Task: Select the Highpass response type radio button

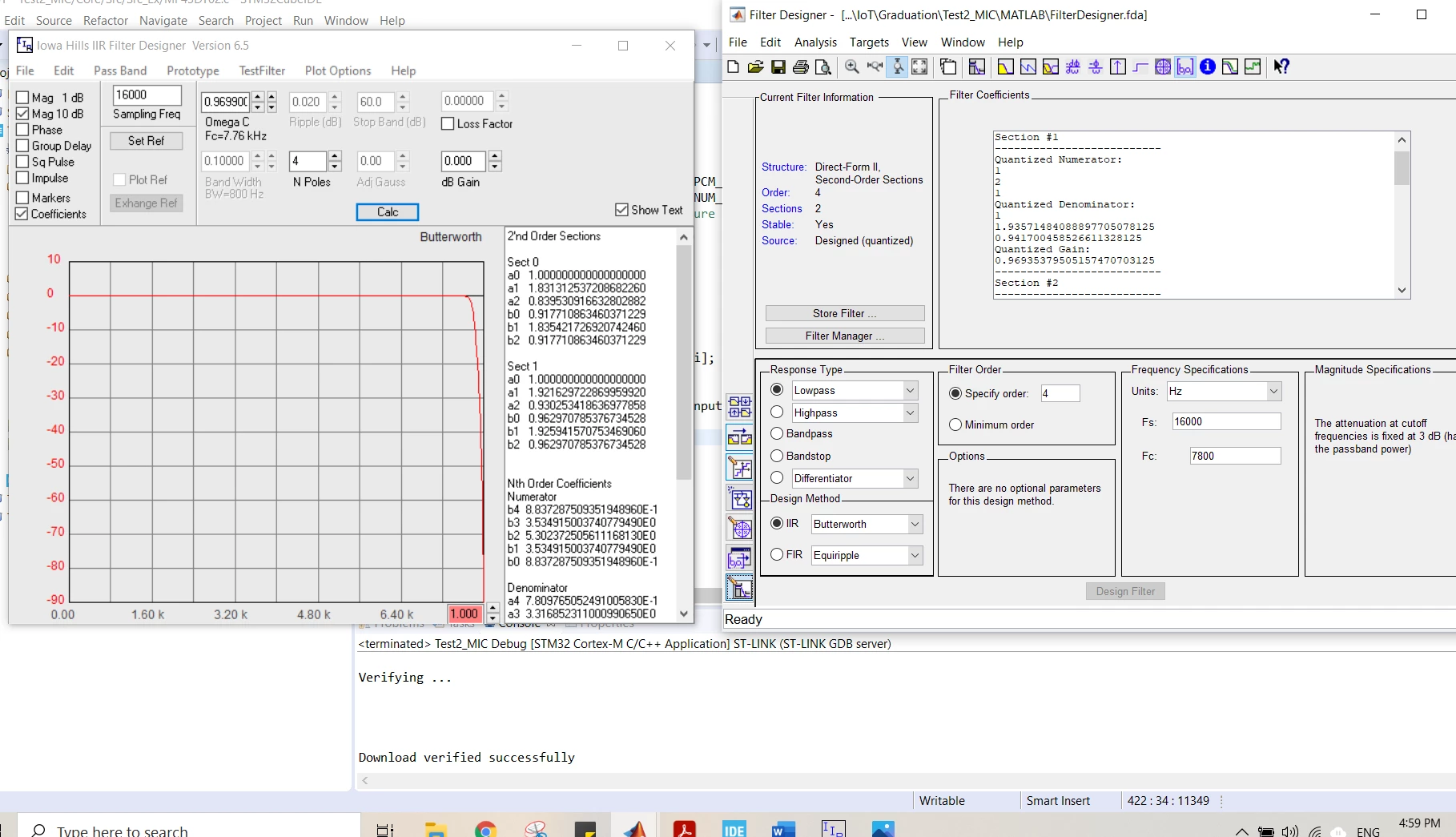Action: point(777,412)
